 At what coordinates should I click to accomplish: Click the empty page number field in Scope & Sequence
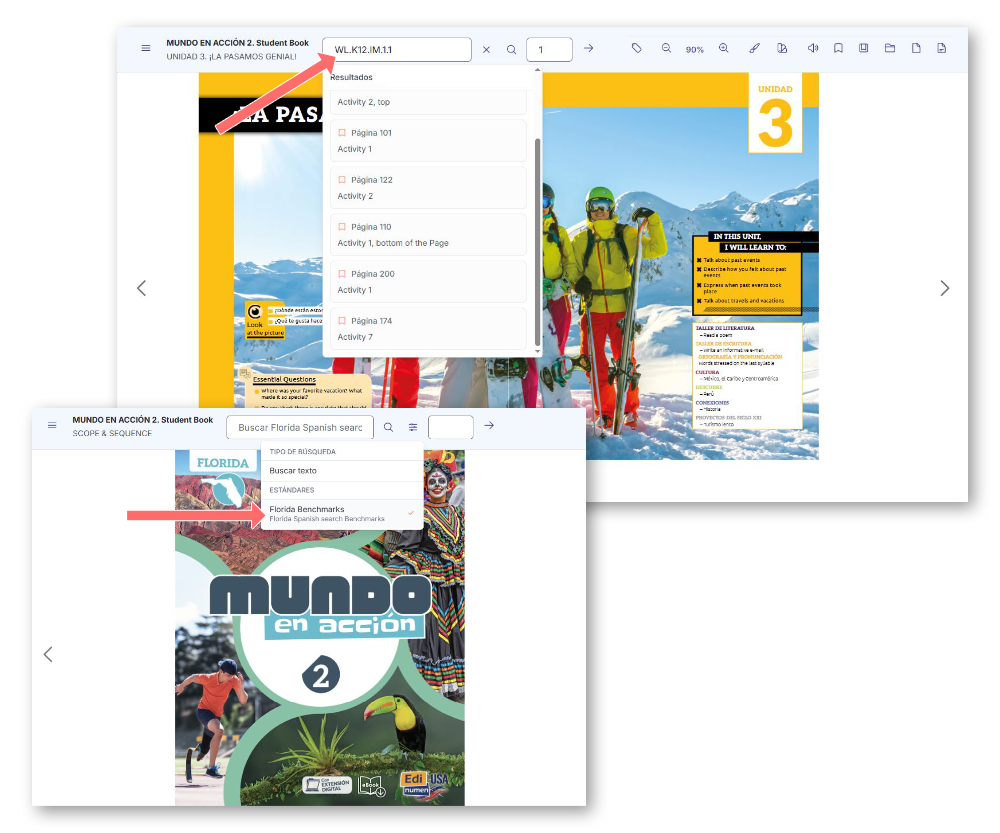tap(451, 427)
